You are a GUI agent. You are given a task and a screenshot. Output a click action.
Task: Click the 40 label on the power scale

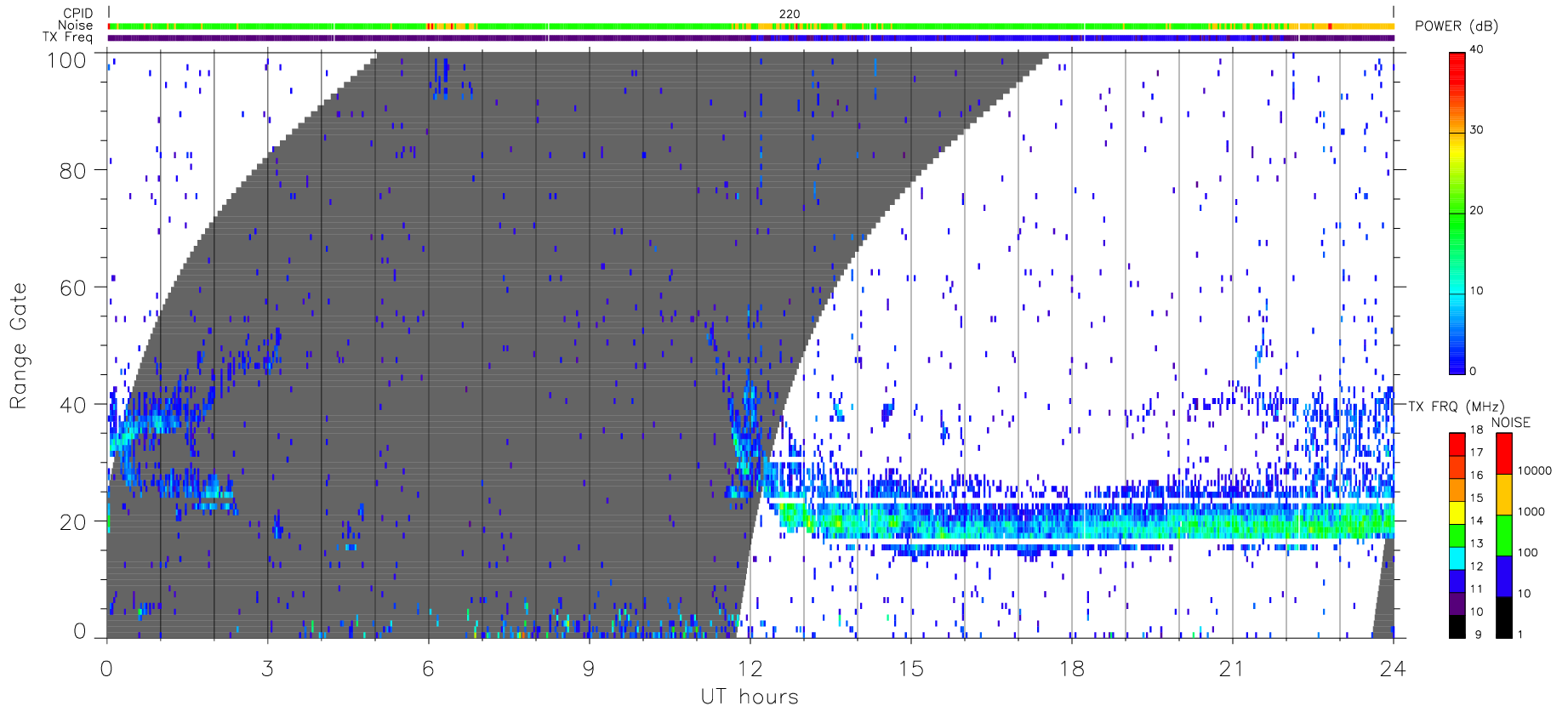(1476, 49)
